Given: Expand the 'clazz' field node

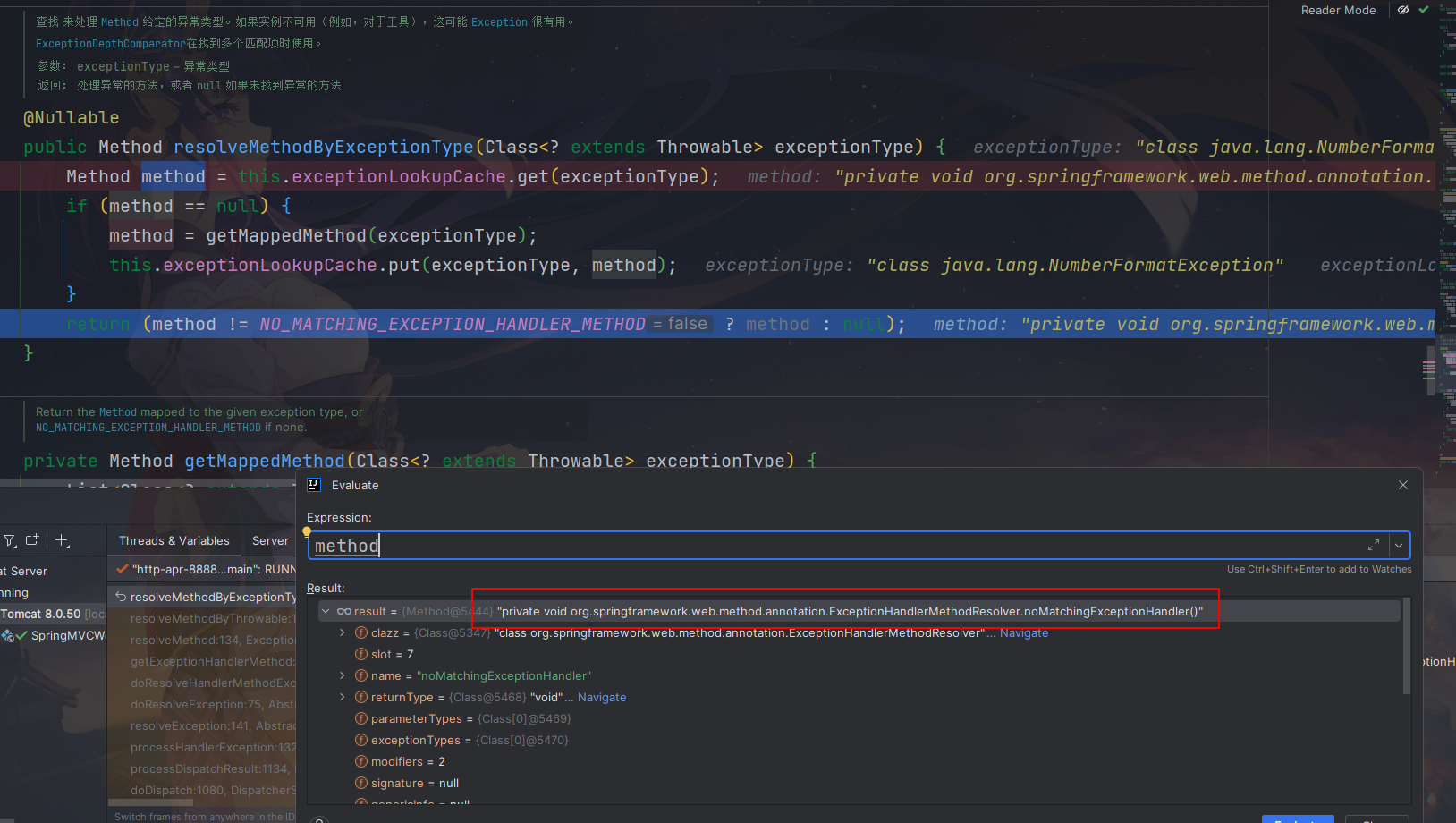Looking at the screenshot, I should coord(343,632).
